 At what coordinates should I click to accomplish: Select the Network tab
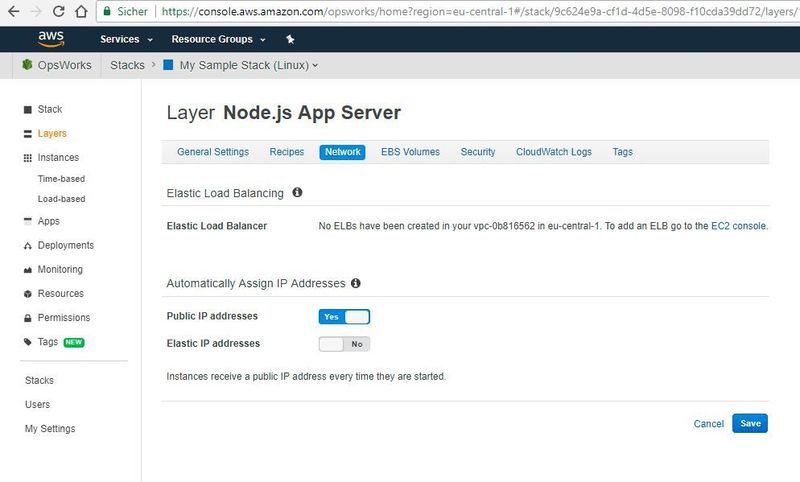[x=342, y=152]
